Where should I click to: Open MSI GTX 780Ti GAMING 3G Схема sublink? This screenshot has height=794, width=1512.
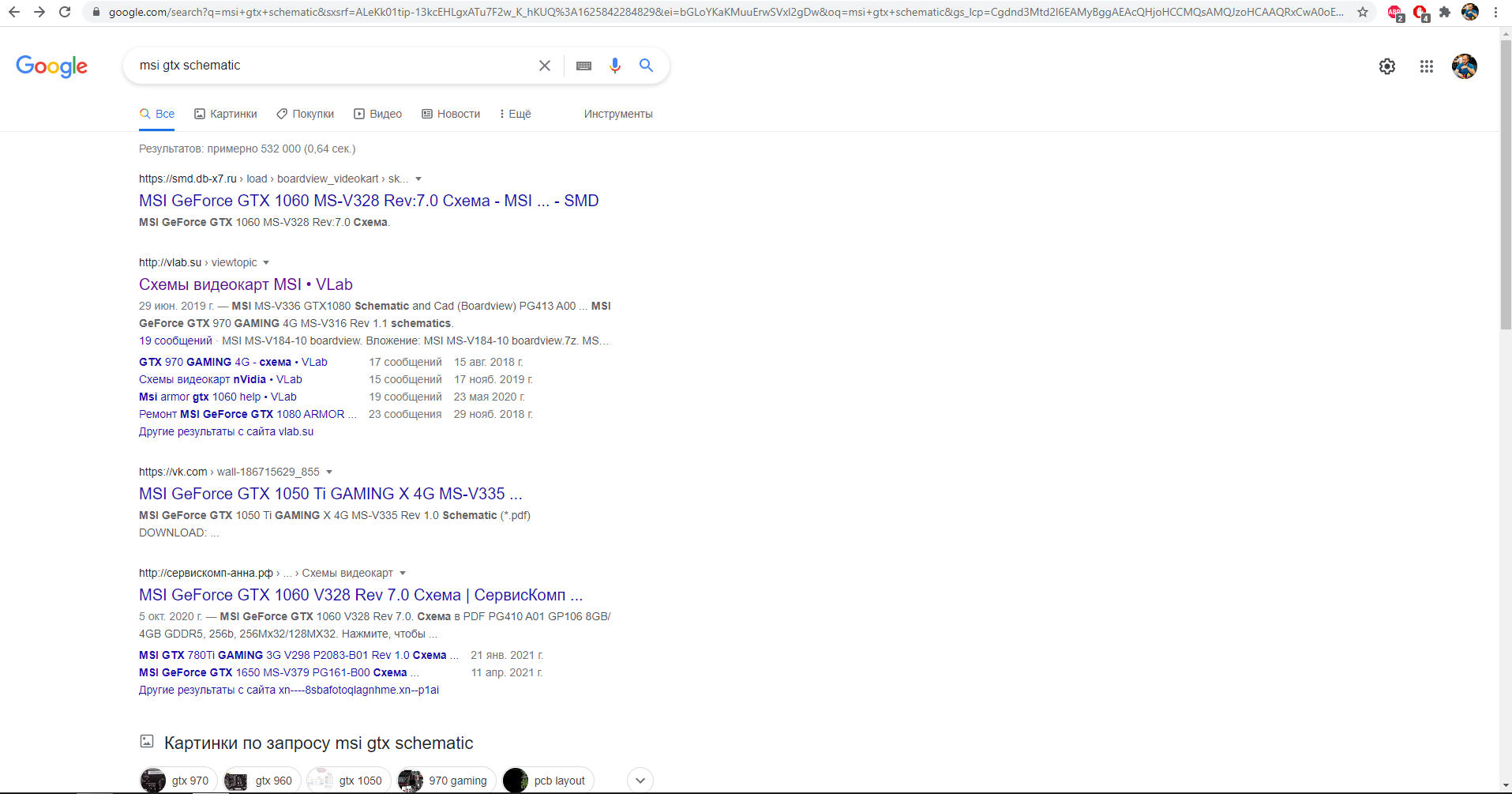pos(298,655)
